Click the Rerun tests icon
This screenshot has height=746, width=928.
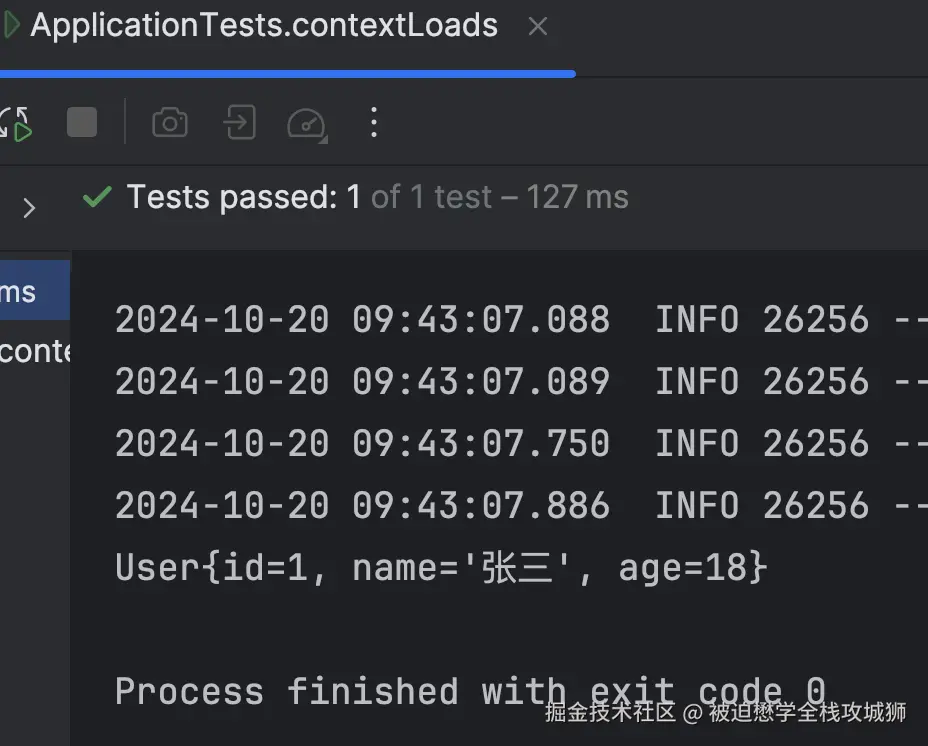pyautogui.click(x=15, y=124)
